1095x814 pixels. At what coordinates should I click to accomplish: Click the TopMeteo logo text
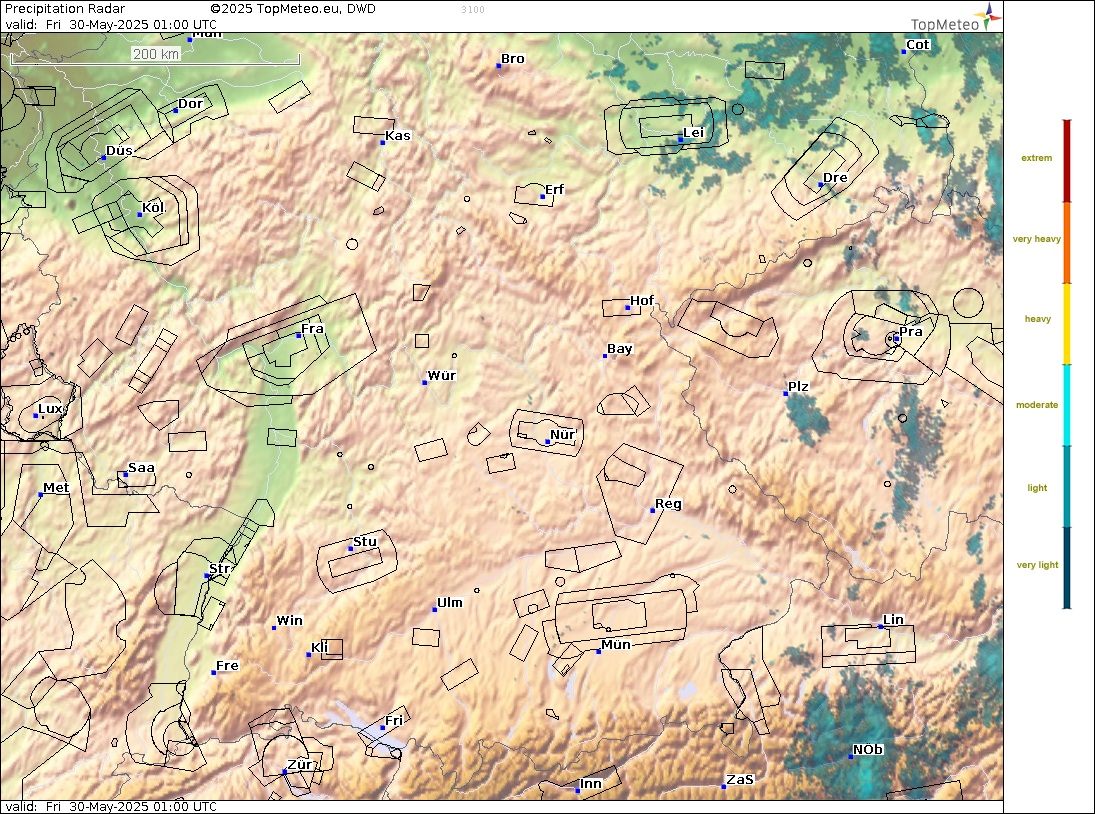click(945, 24)
